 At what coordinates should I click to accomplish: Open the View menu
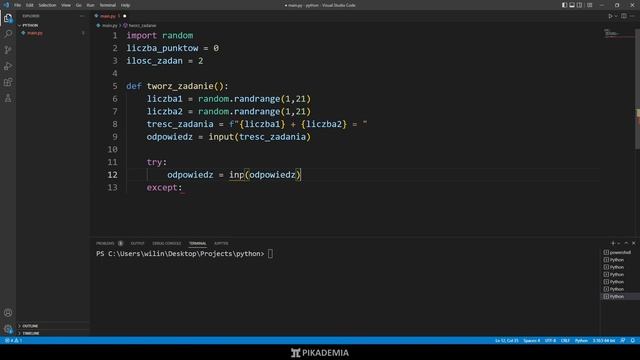[66, 5]
